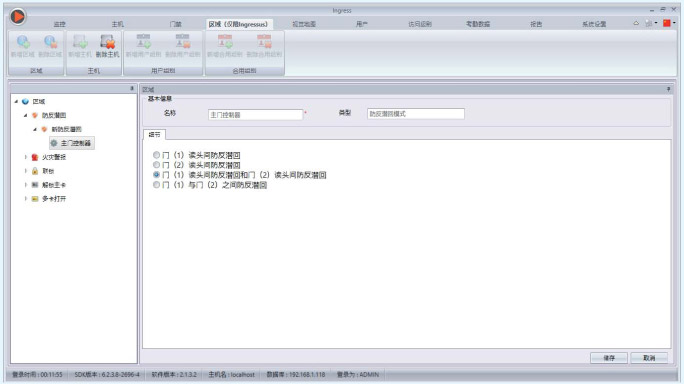Click the orange Ingress application logo button

pyautogui.click(x=18, y=17)
